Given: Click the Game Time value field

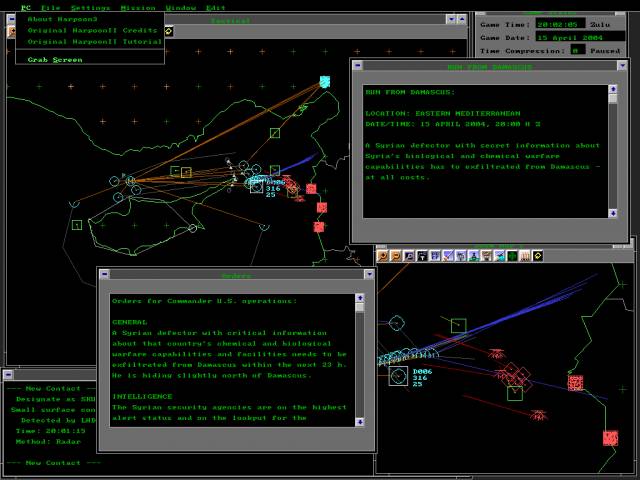Looking at the screenshot, I should 560,24.
